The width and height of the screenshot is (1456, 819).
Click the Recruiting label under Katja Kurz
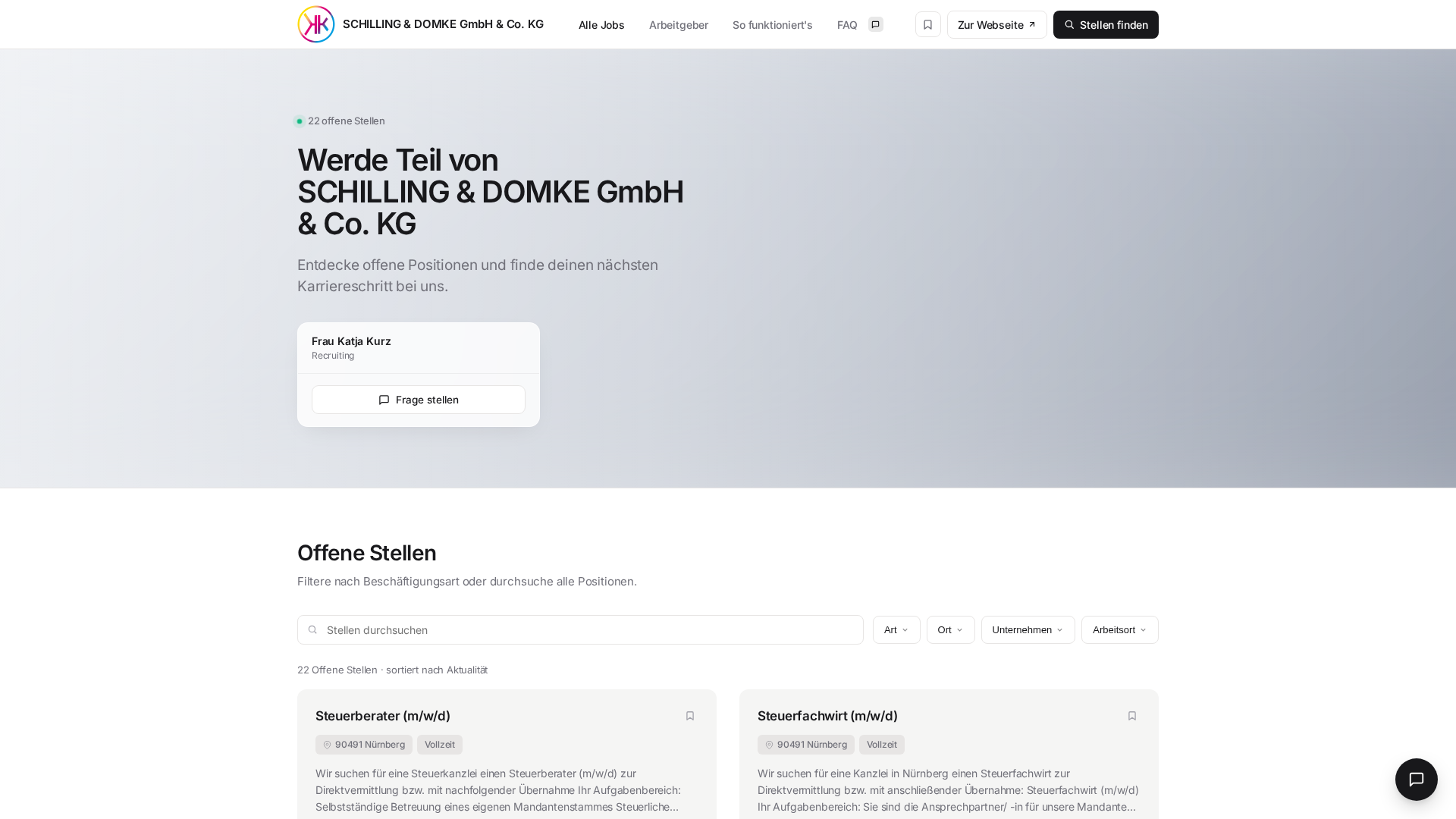pyautogui.click(x=333, y=356)
